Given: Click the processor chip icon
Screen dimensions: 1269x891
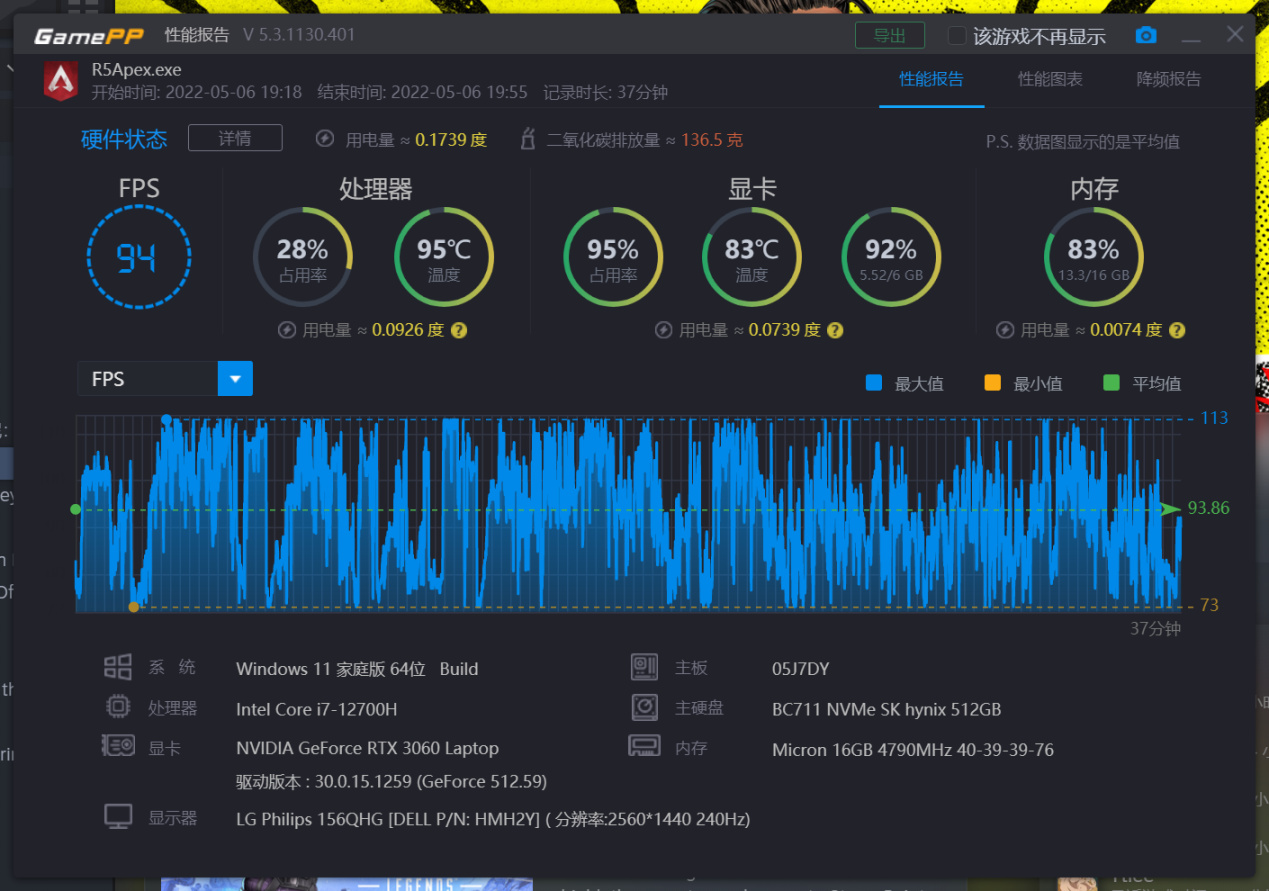Looking at the screenshot, I should click(118, 707).
